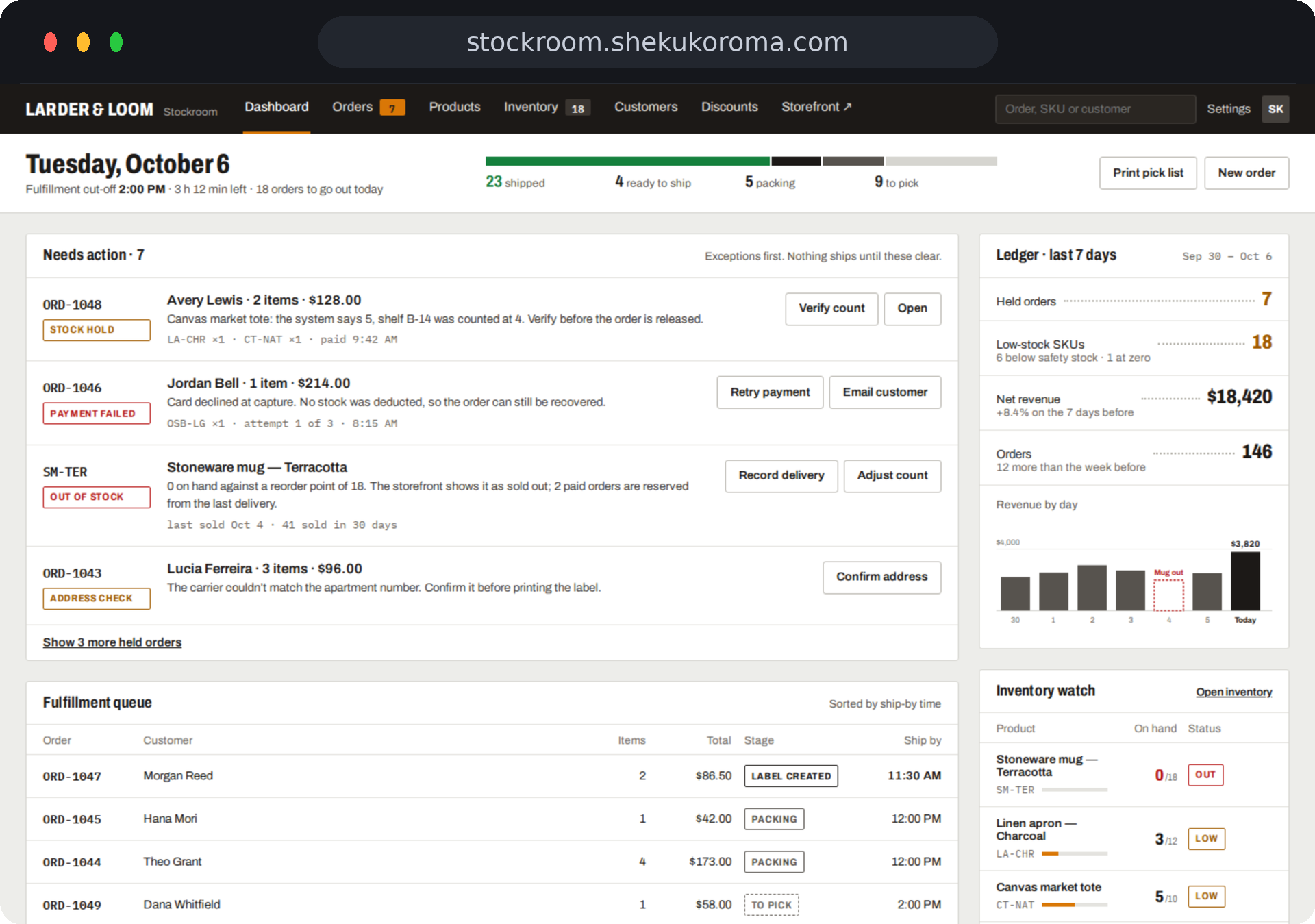Click the TO PICK badge for ORD-1049

pyautogui.click(x=771, y=905)
